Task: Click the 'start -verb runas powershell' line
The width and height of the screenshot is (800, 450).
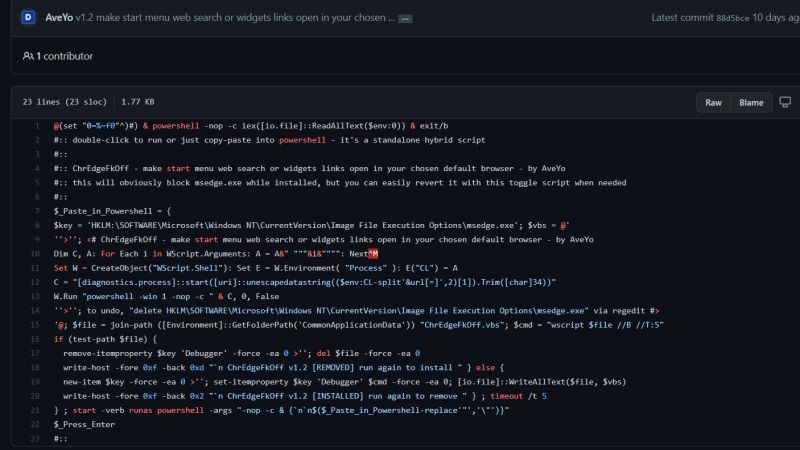Action: [x=281, y=410]
